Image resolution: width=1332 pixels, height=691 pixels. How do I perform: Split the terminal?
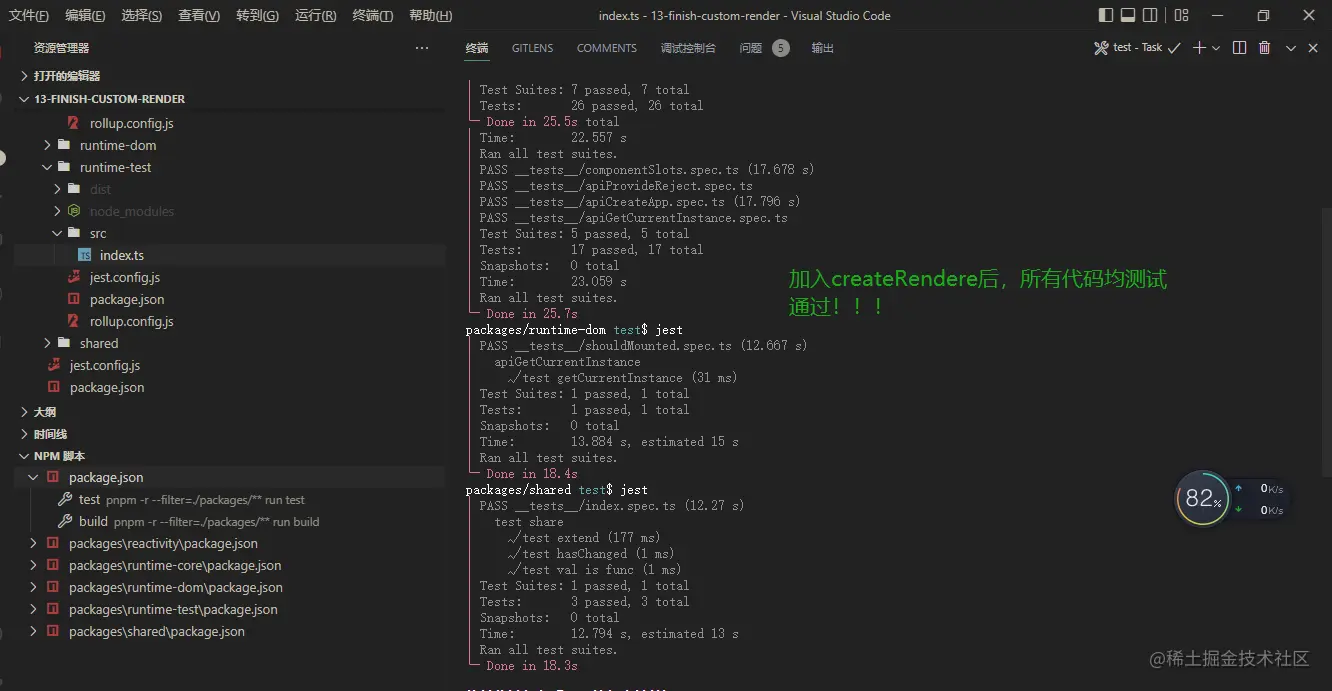(x=1240, y=48)
